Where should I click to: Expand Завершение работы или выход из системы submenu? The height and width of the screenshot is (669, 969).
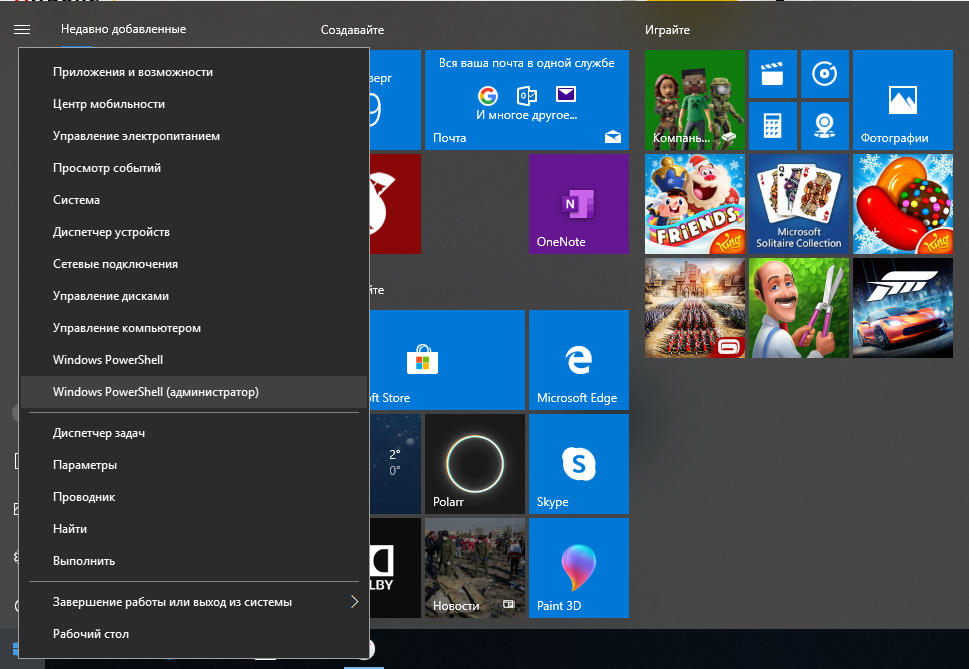[x=194, y=602]
